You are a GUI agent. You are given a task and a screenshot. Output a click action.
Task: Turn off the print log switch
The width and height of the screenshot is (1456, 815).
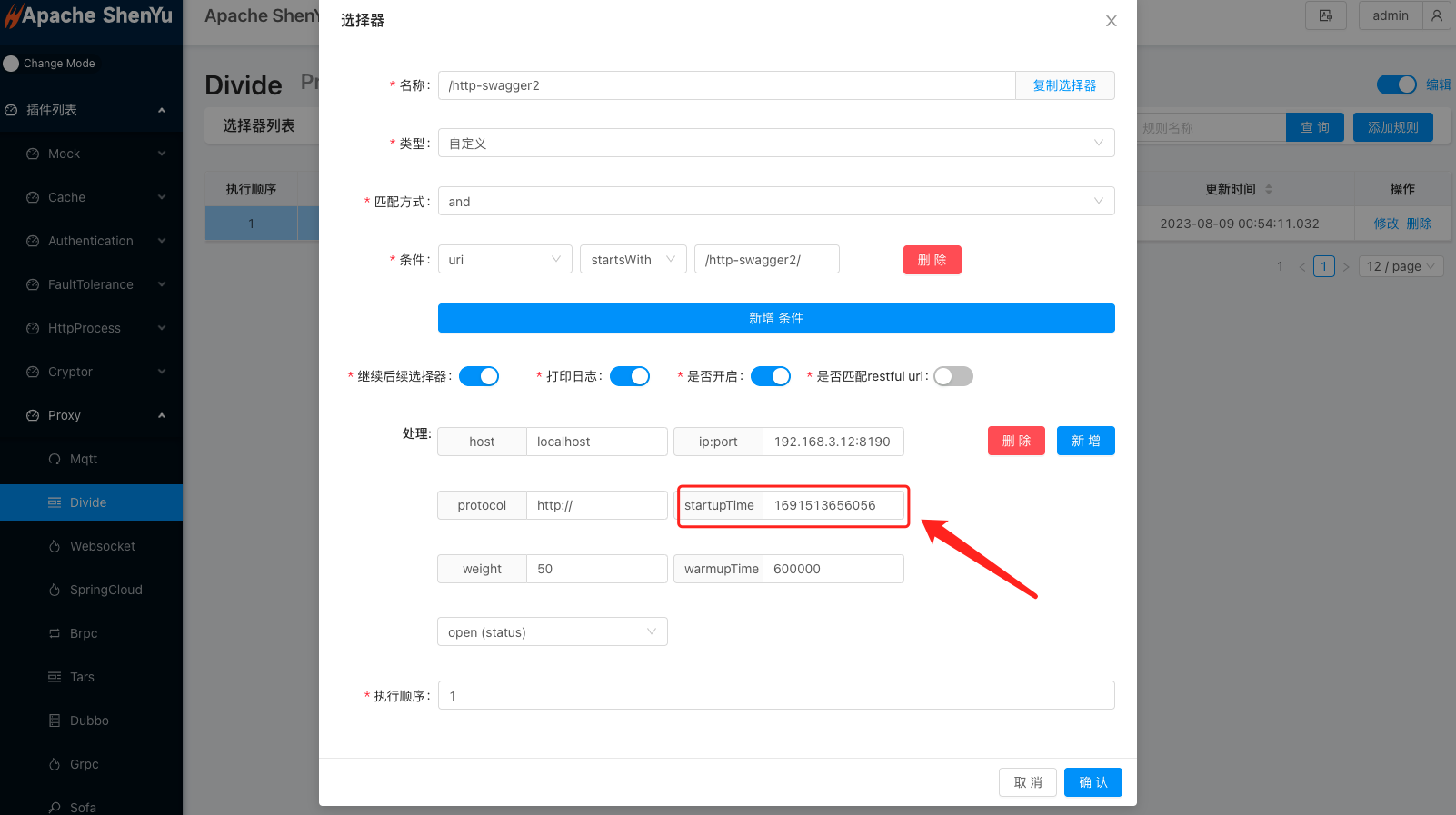(x=629, y=376)
